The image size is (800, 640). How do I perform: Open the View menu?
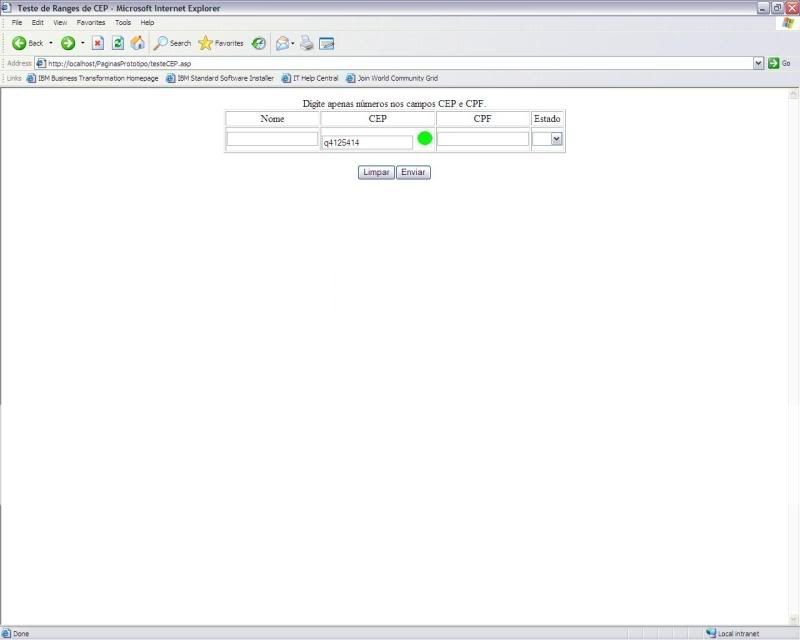tap(60, 22)
